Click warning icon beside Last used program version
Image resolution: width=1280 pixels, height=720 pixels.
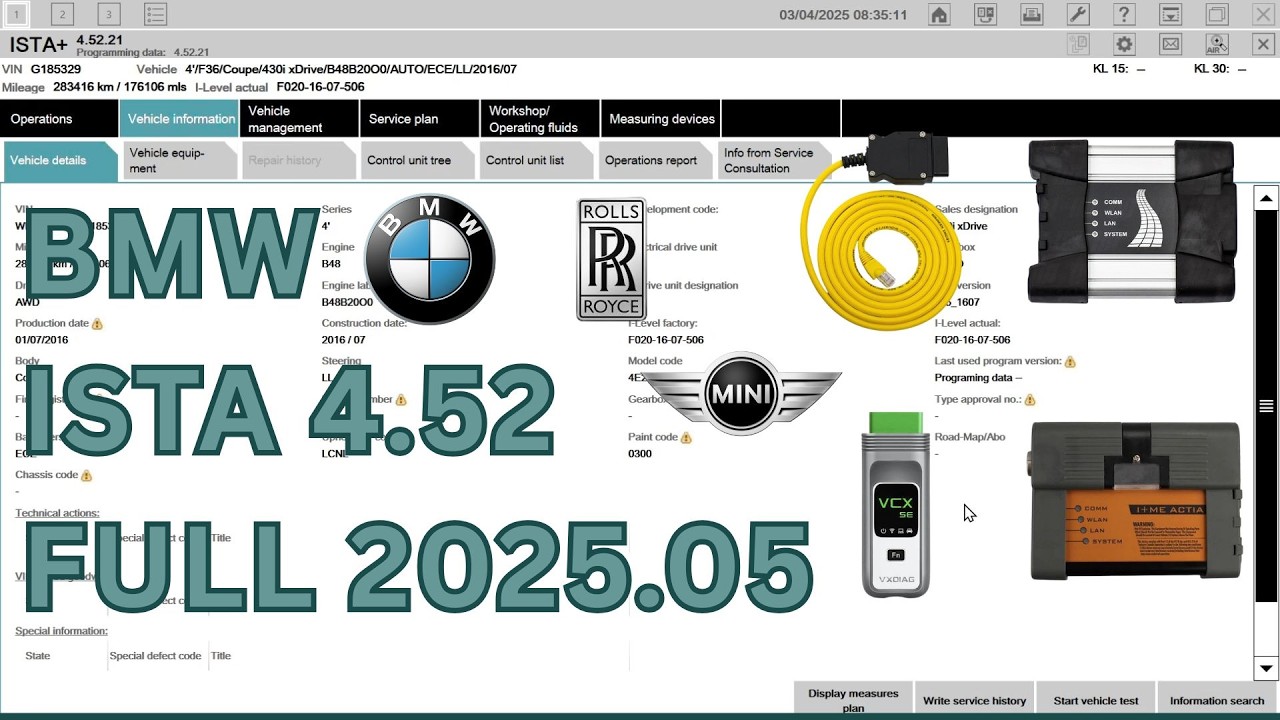pos(1070,362)
